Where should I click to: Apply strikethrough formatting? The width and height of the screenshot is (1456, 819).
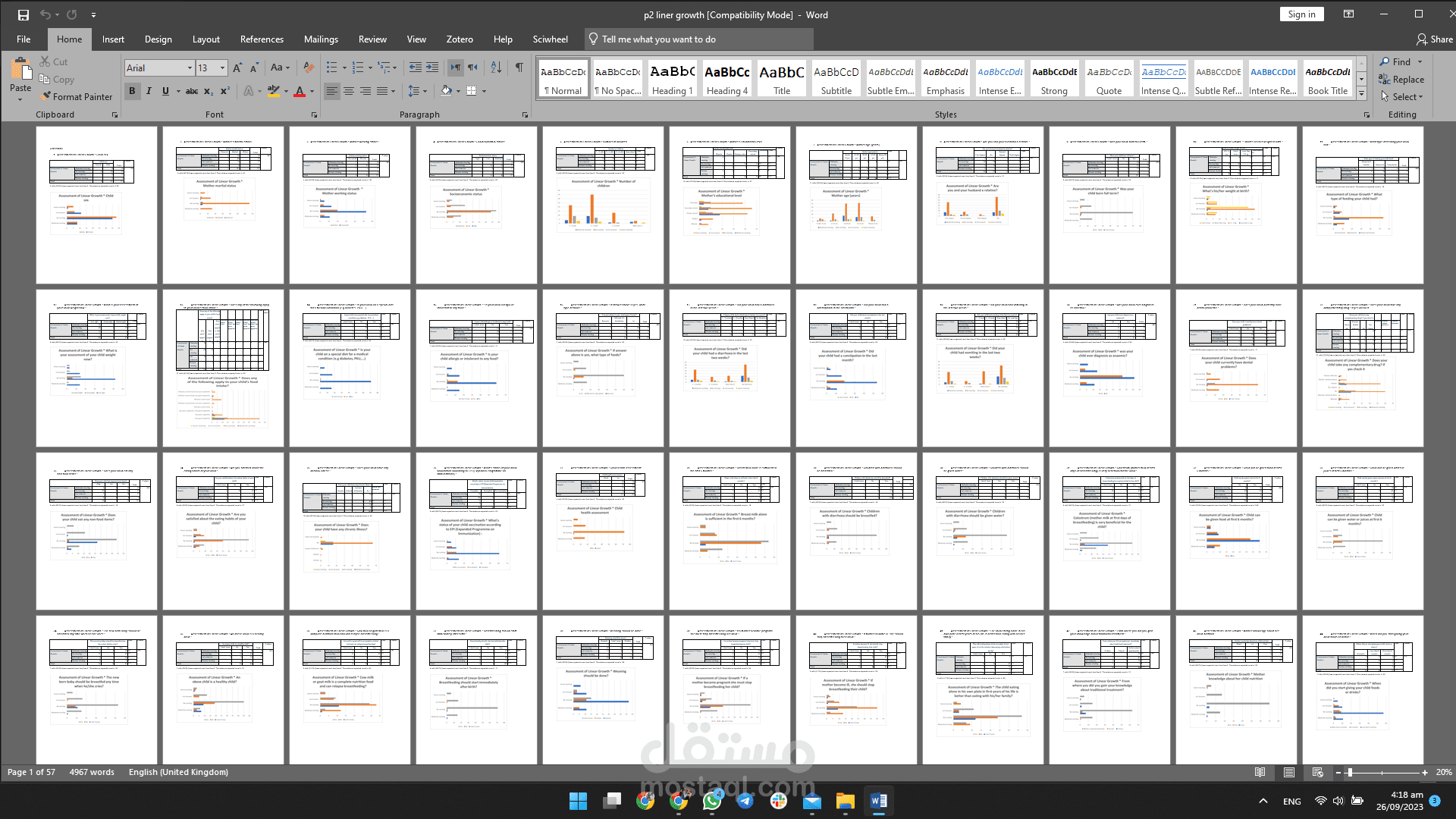click(192, 91)
